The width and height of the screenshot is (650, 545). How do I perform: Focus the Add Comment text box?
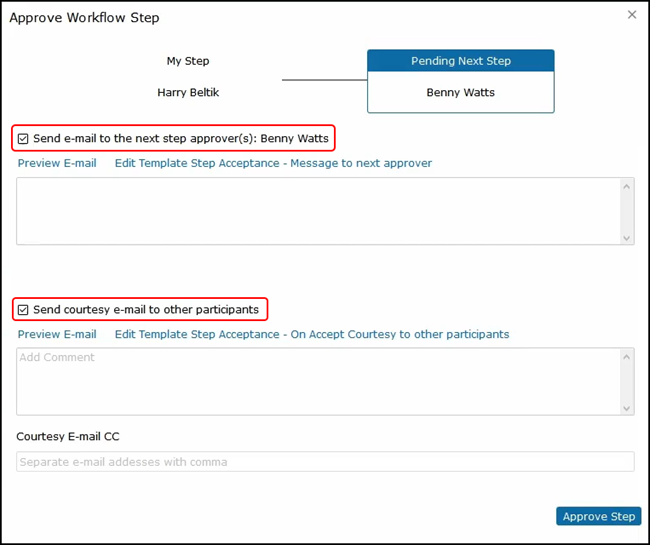(318, 381)
